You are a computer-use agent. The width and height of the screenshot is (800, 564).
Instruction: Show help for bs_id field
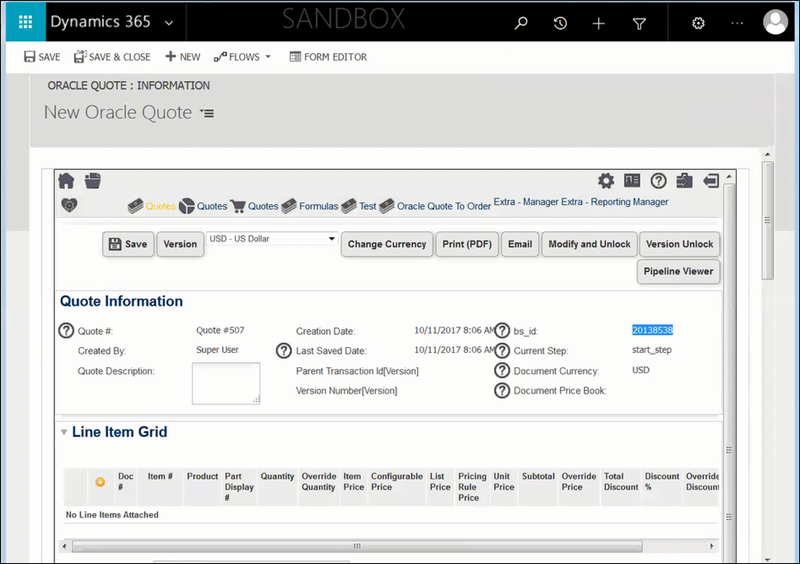502,331
